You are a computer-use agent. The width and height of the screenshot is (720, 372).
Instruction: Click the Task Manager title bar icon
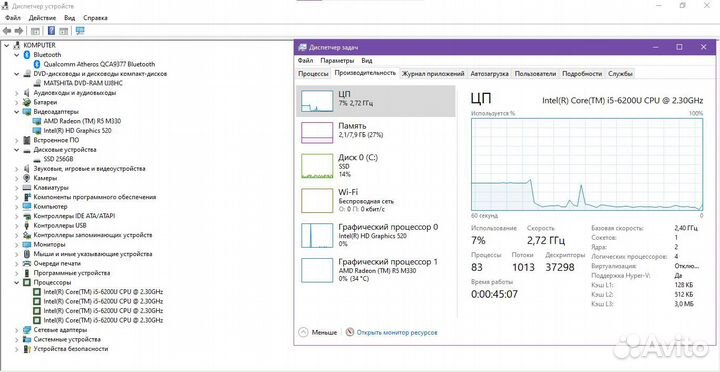pos(302,47)
